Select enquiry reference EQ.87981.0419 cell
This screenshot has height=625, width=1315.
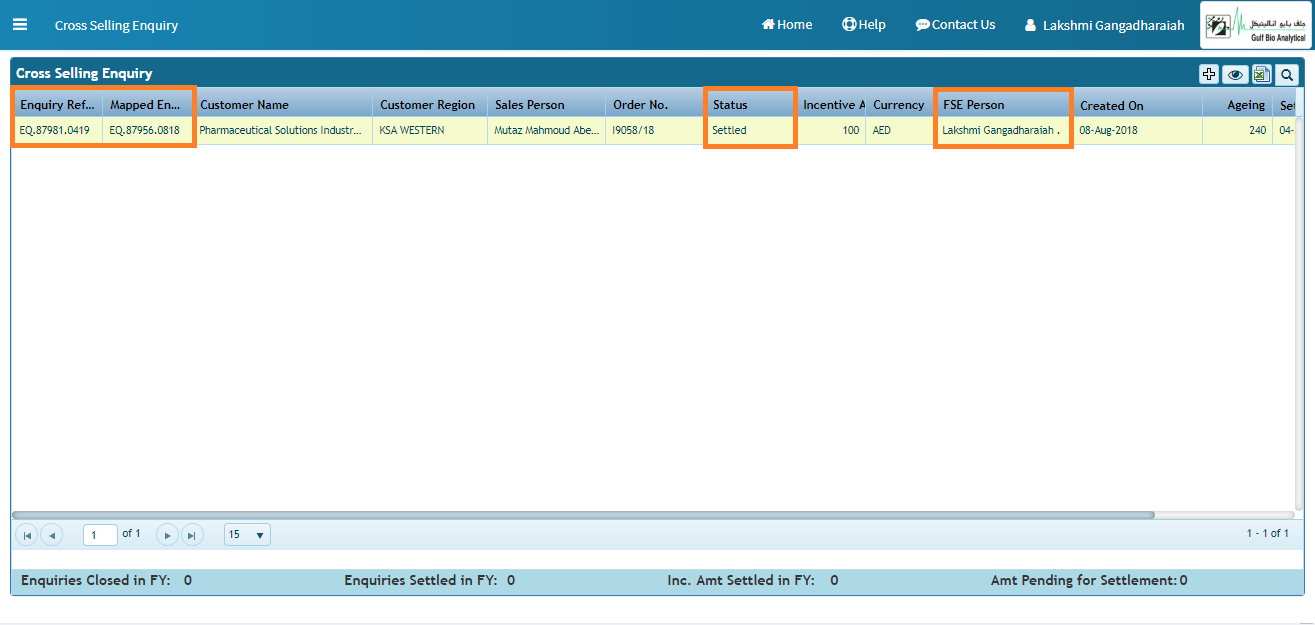(57, 131)
